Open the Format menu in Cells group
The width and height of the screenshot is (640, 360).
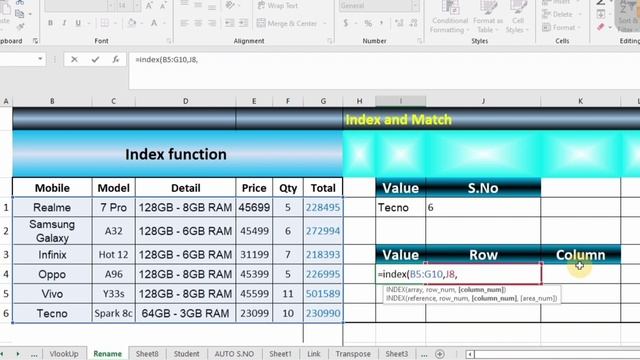(x=562, y=27)
